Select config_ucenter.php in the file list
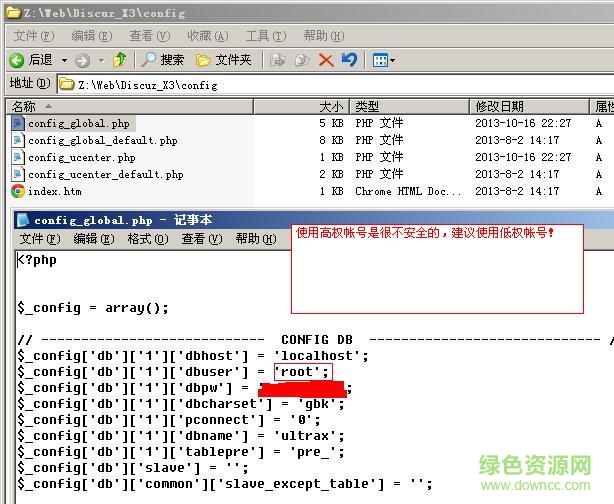This screenshot has width=614, height=504. click(x=81, y=157)
